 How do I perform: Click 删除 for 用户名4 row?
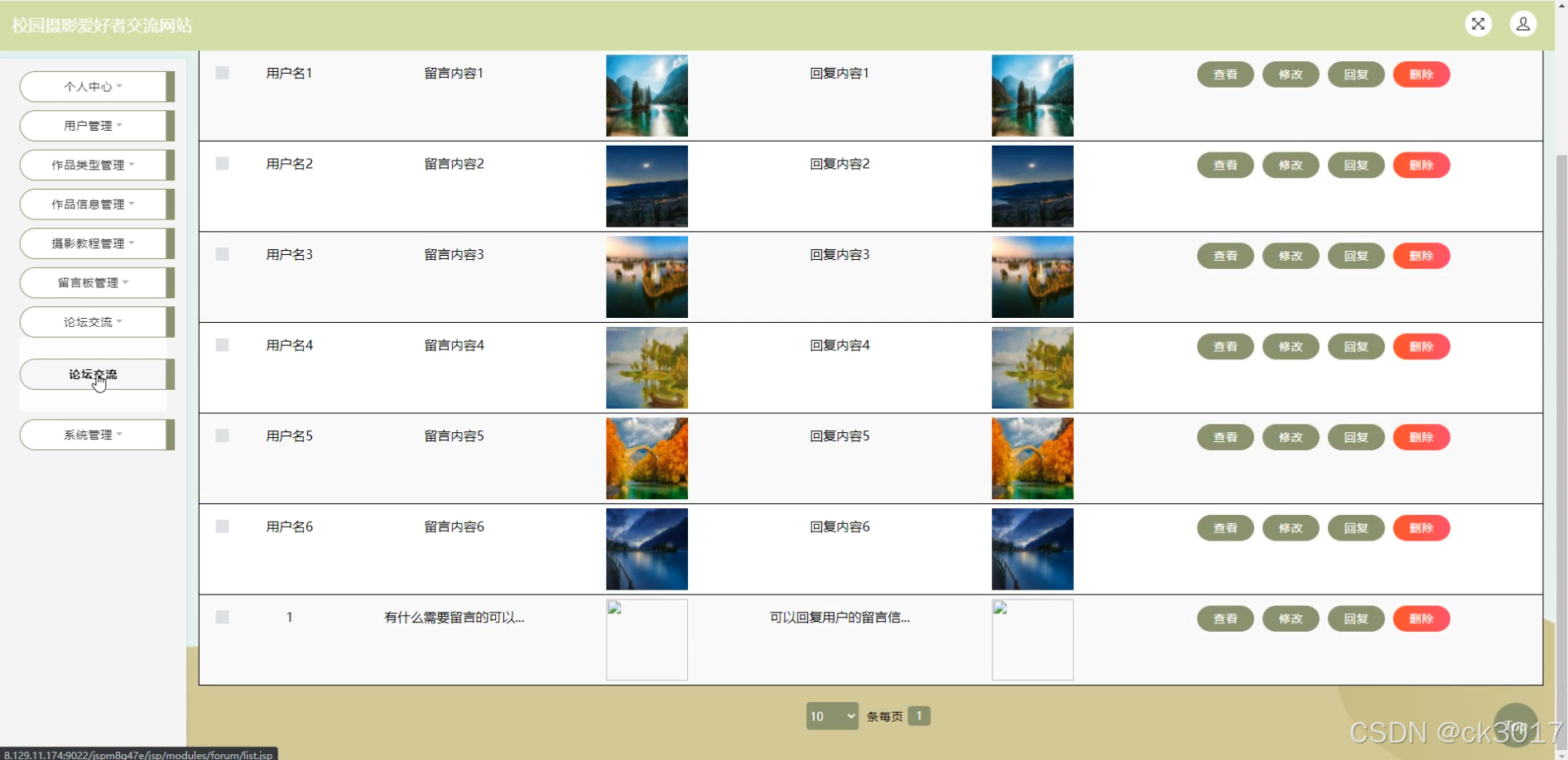(x=1421, y=346)
